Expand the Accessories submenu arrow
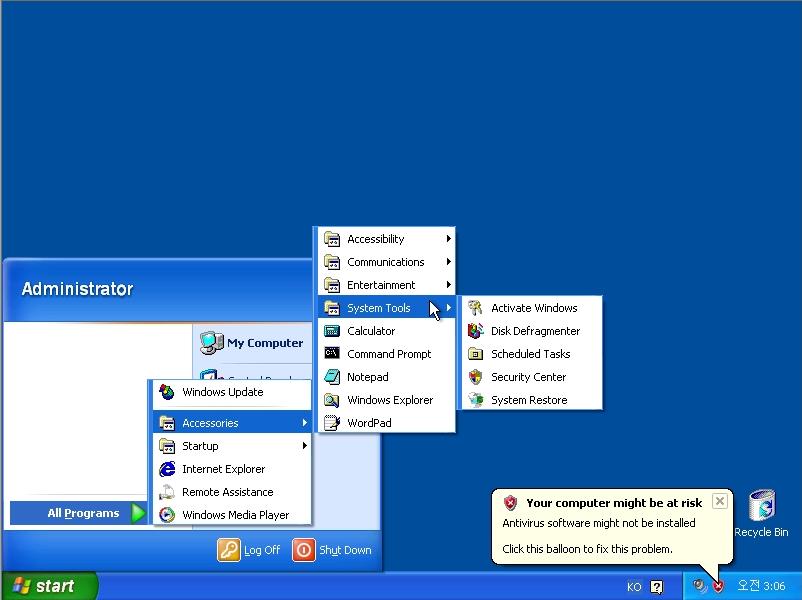This screenshot has height=600, width=802. pos(304,423)
